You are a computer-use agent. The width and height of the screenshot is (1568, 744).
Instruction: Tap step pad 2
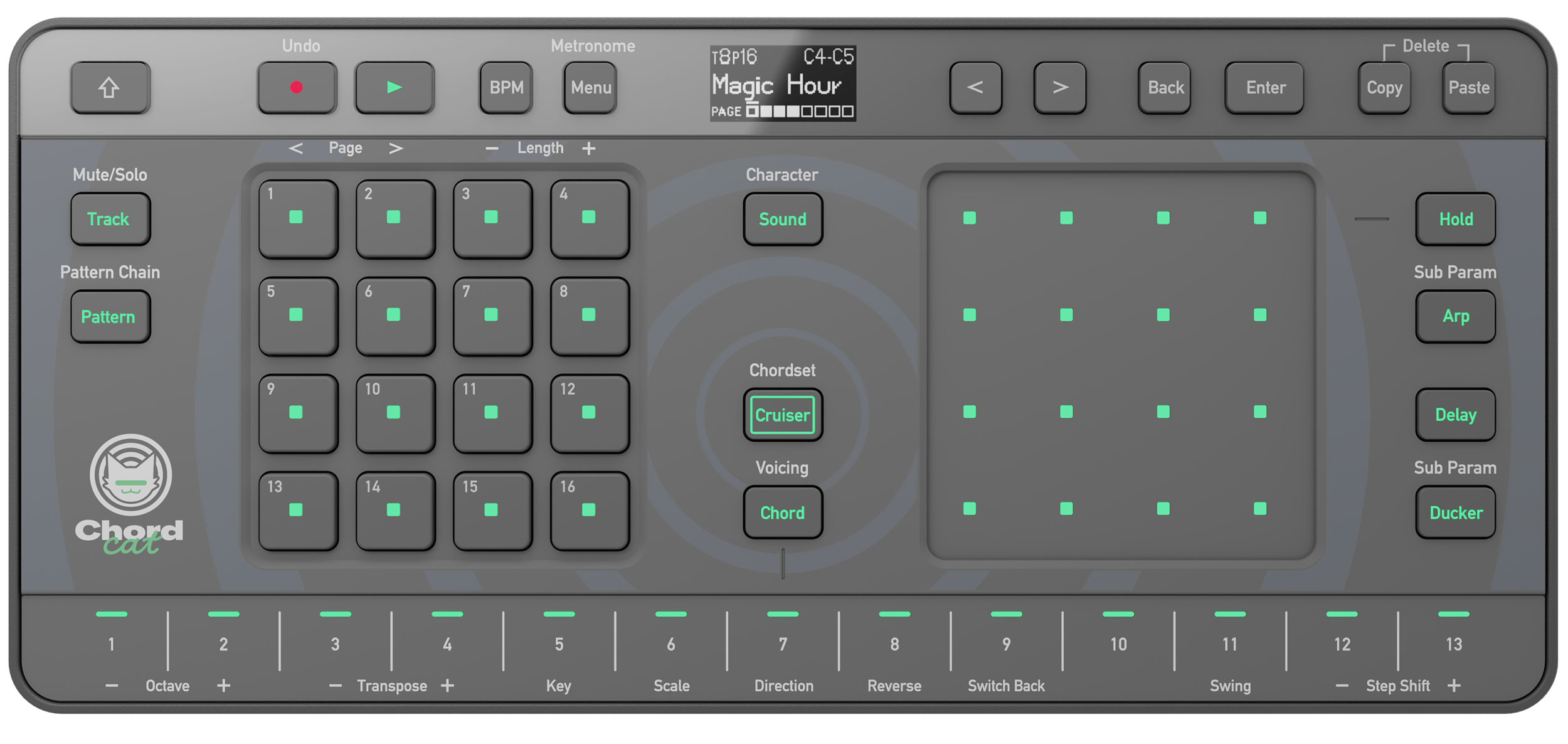[x=395, y=219]
